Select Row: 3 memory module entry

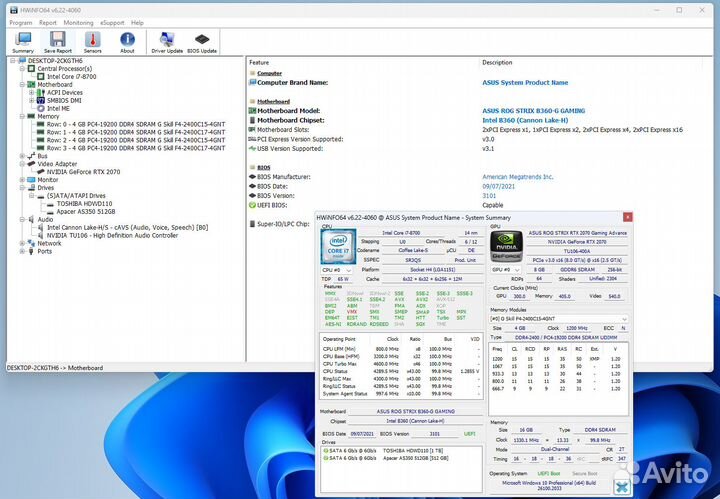[136, 148]
